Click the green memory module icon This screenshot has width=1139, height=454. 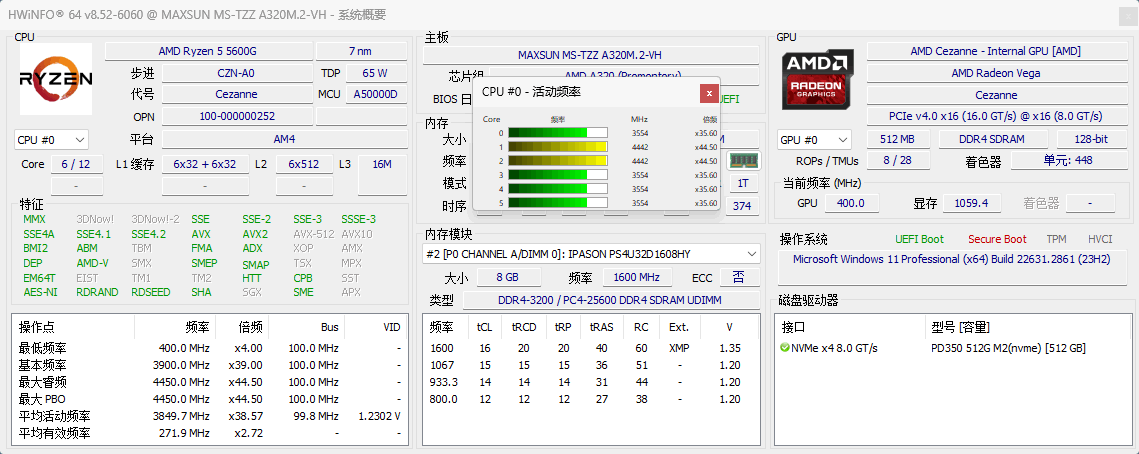742,161
